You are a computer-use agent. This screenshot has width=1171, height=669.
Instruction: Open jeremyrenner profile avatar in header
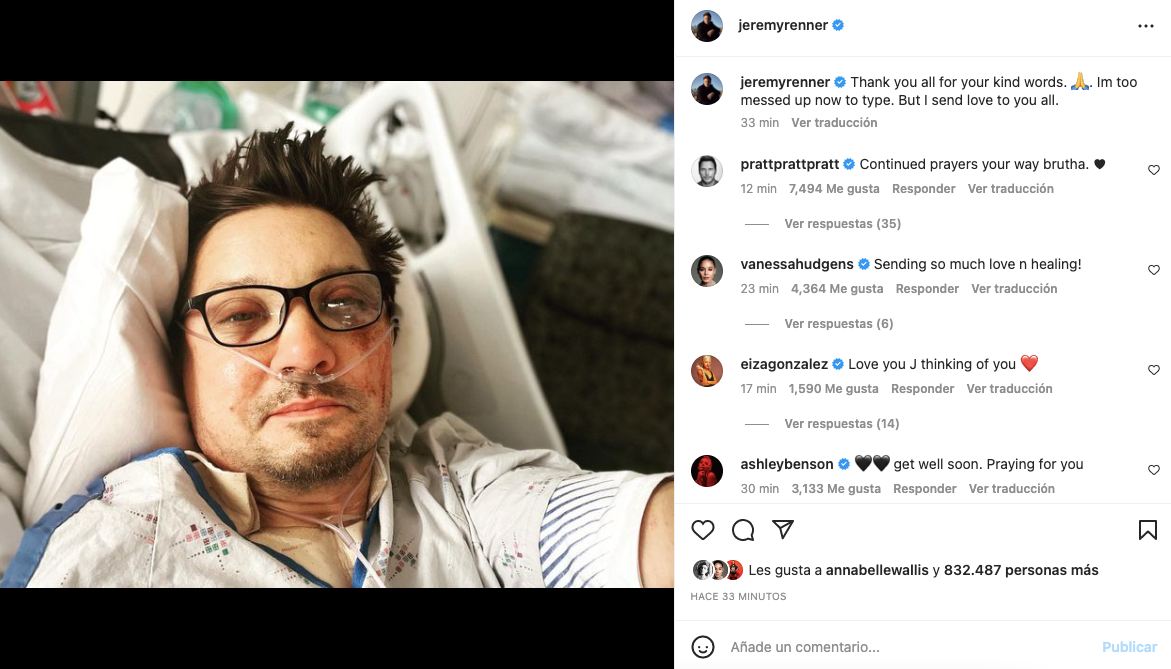(706, 26)
